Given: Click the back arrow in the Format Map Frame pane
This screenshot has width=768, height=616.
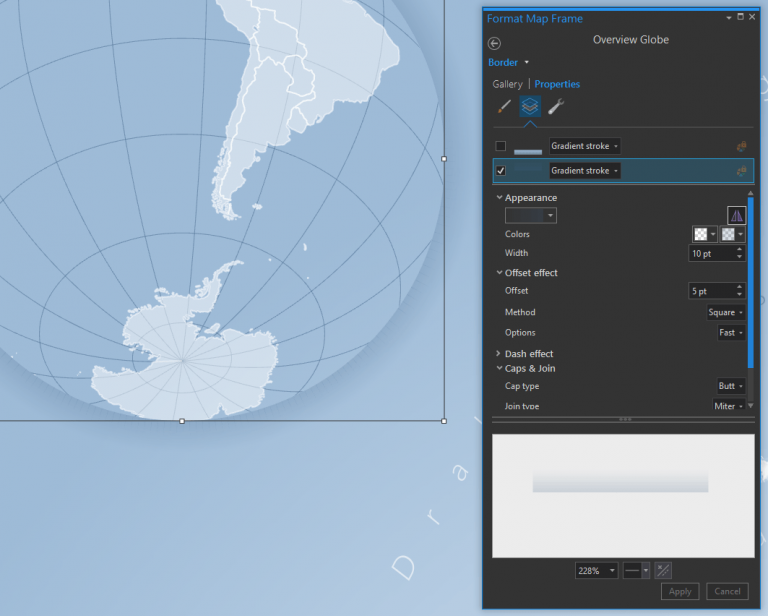Looking at the screenshot, I should pos(494,44).
